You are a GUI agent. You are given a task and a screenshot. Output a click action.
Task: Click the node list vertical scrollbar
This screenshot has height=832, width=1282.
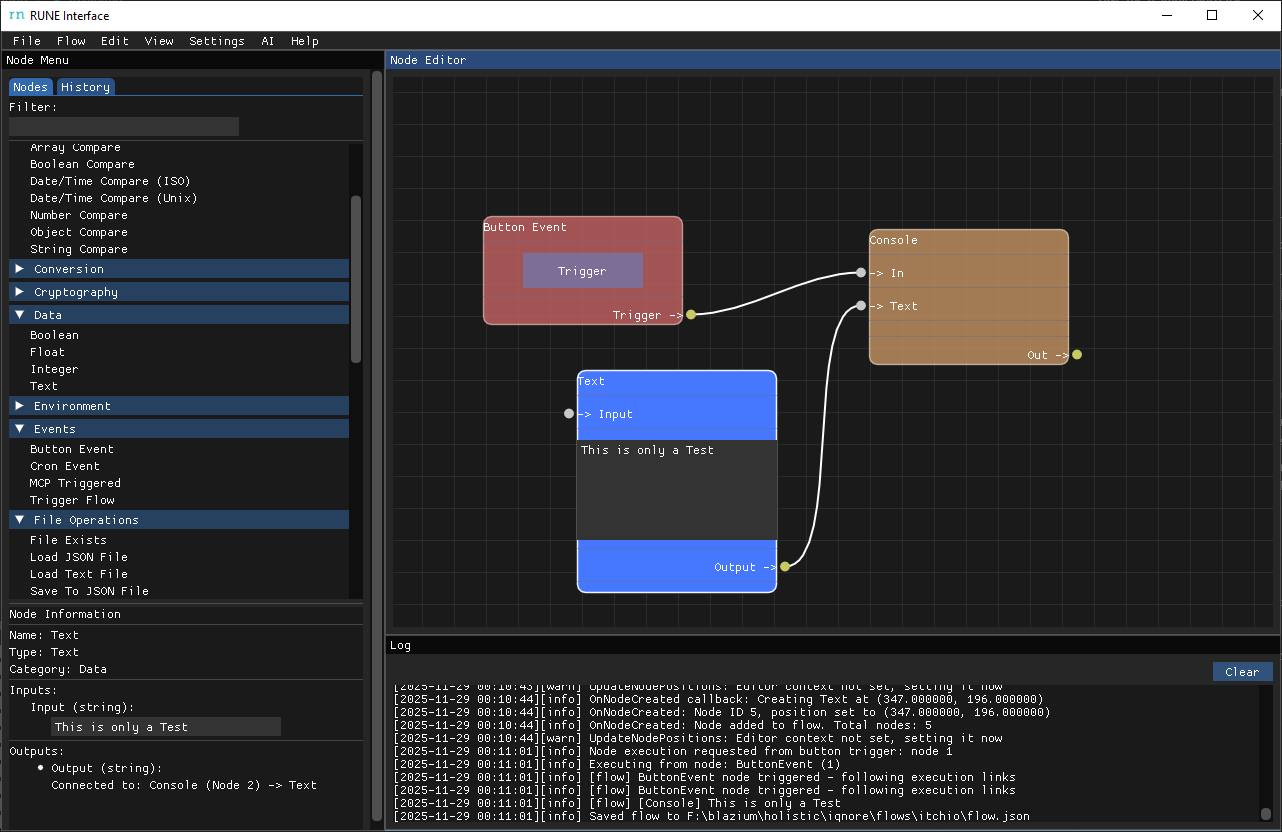tap(356, 280)
